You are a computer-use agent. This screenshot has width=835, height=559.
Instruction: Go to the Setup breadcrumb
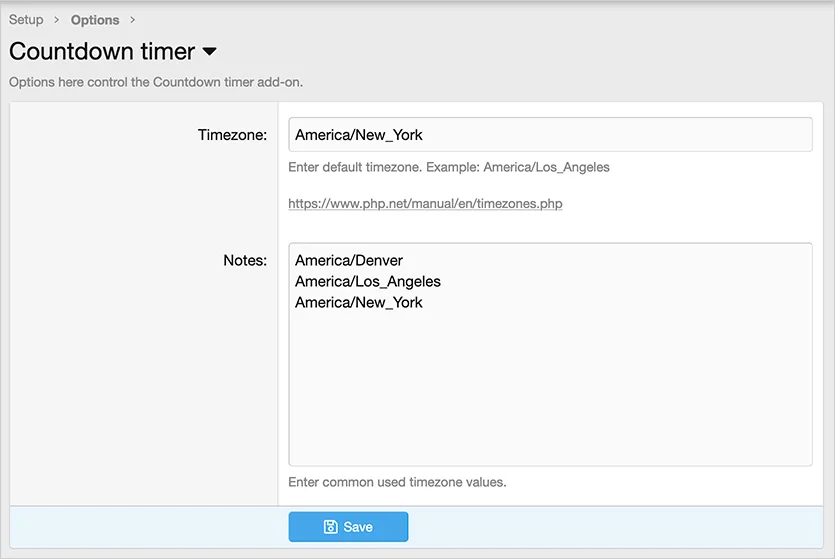(26, 20)
